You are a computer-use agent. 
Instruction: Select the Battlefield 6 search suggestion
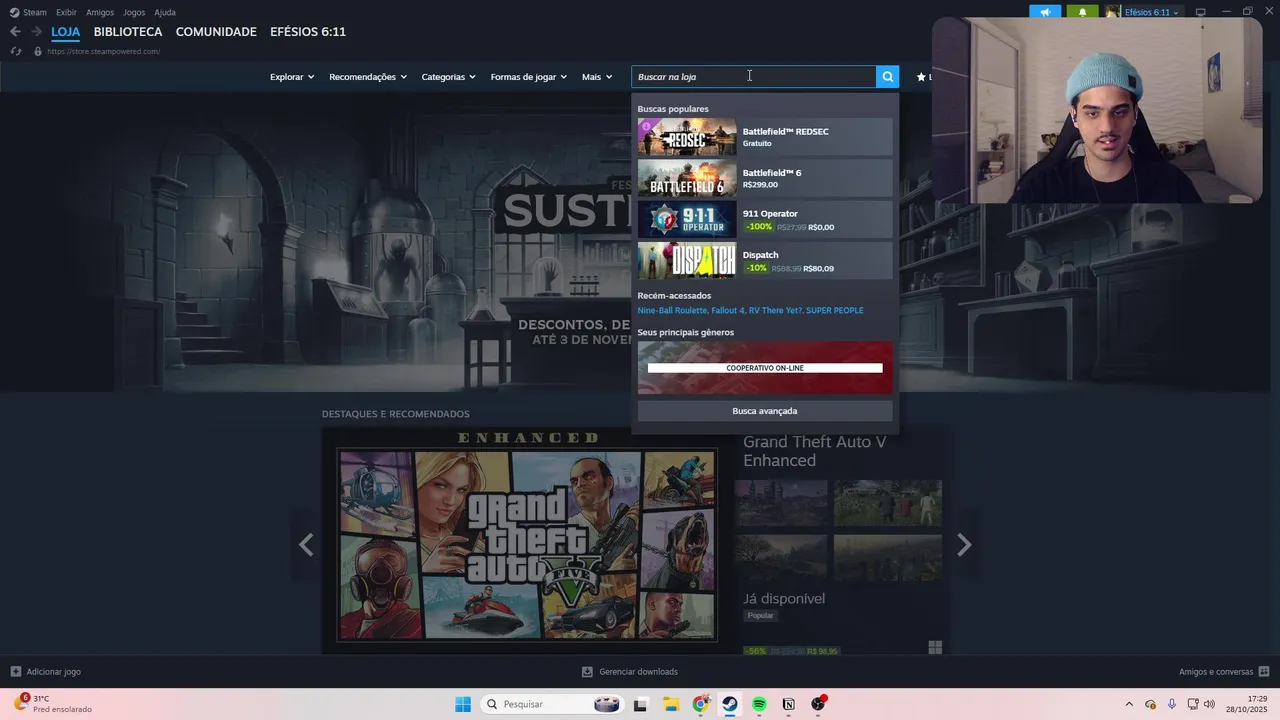[765, 178]
